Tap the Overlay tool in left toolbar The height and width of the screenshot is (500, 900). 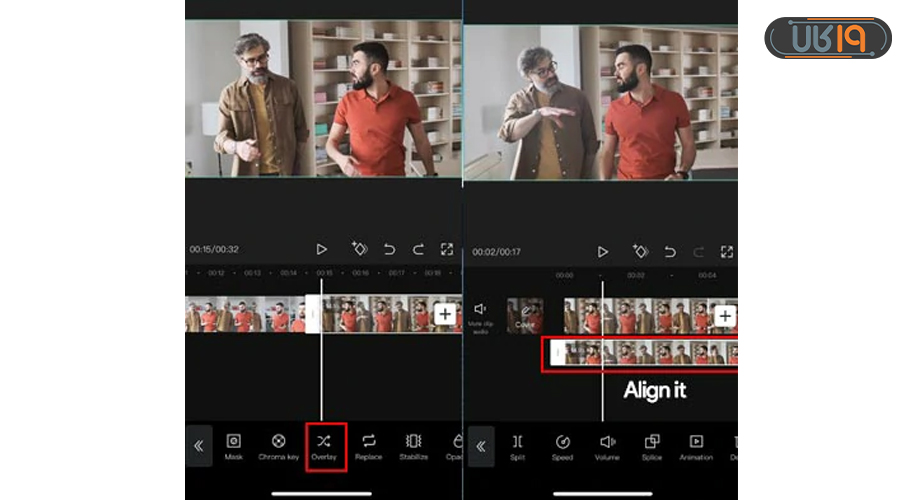click(x=324, y=447)
